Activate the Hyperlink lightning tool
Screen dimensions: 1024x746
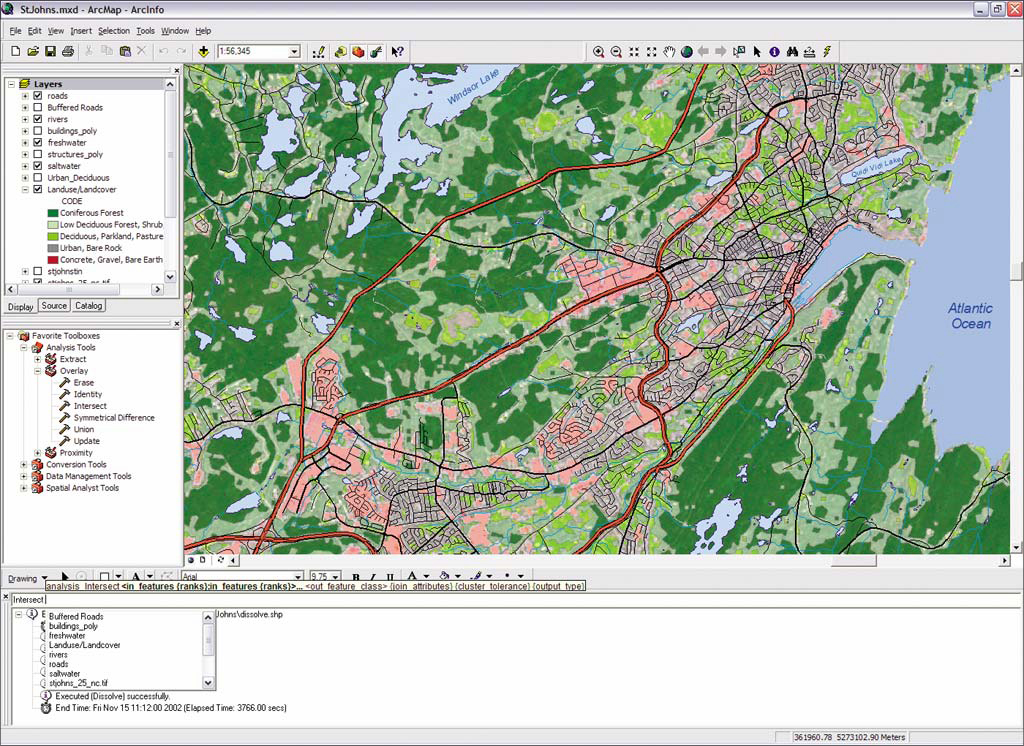click(x=827, y=52)
